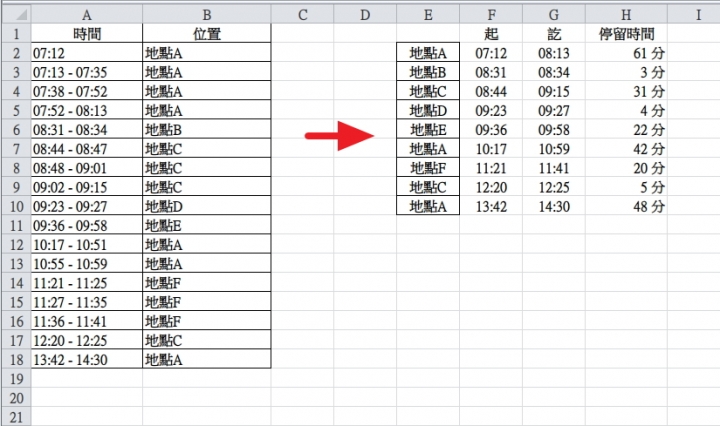The height and width of the screenshot is (426, 720).
Task: Click 地點D in column B
Action: [207, 206]
